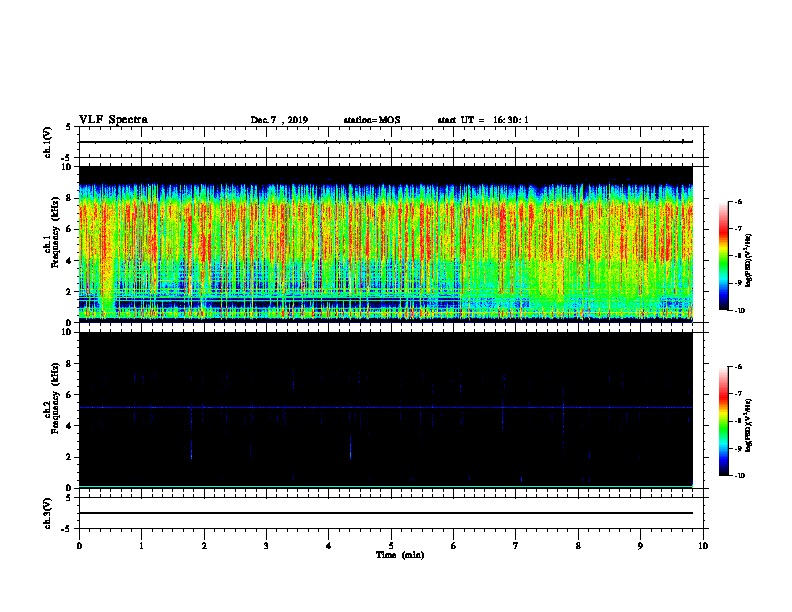Click the "9" tick on time axis

click(x=640, y=546)
